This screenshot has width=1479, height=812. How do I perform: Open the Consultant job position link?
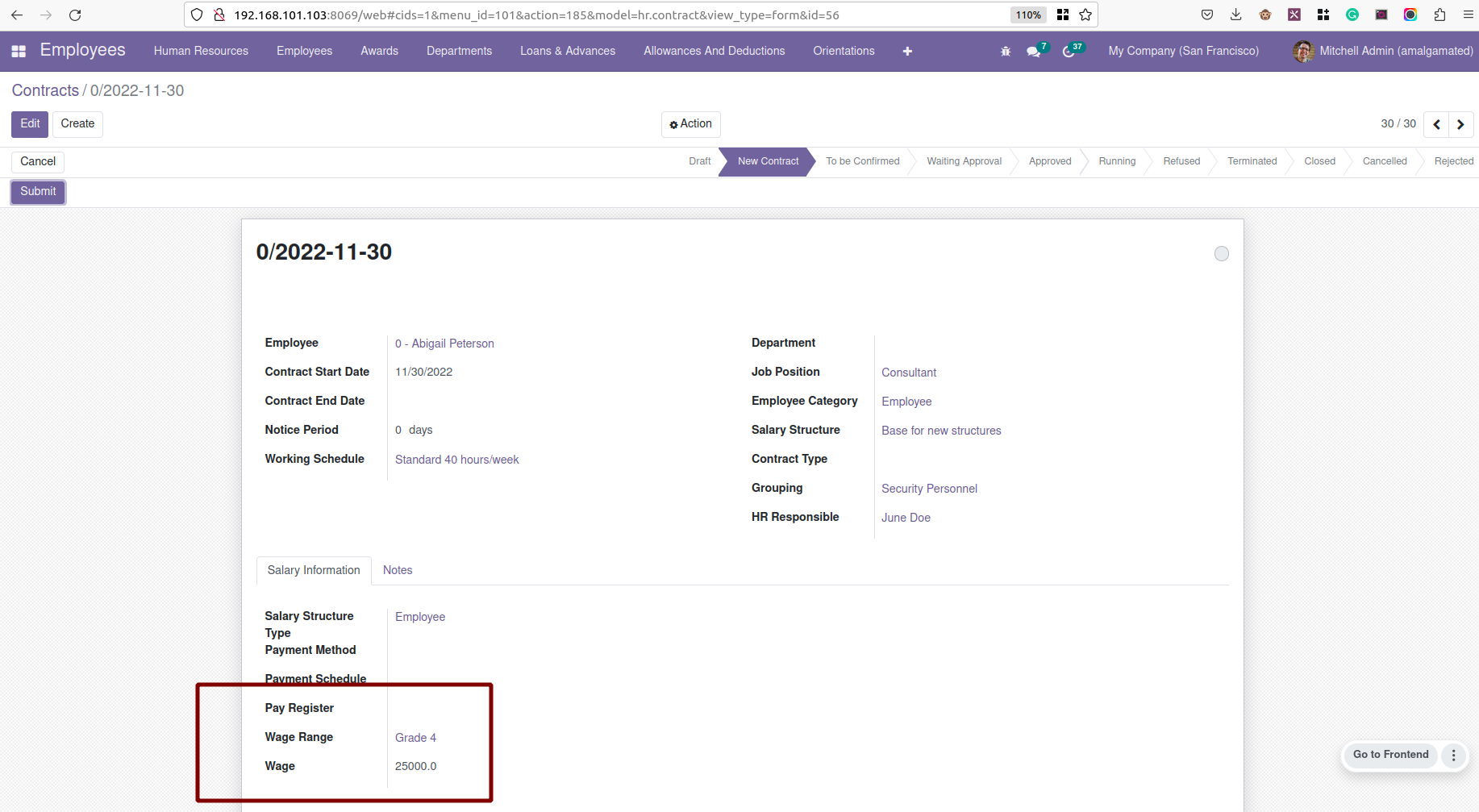click(909, 373)
